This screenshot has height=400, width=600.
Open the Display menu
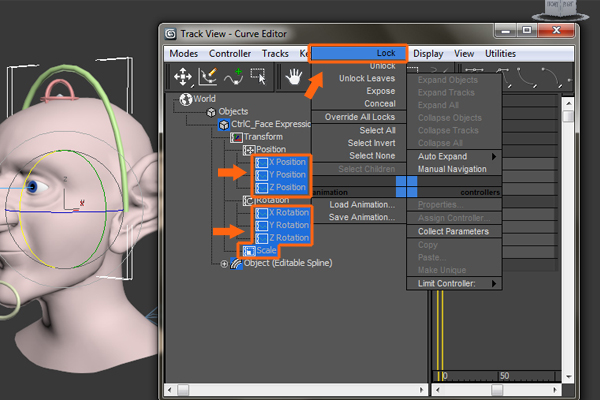click(428, 54)
